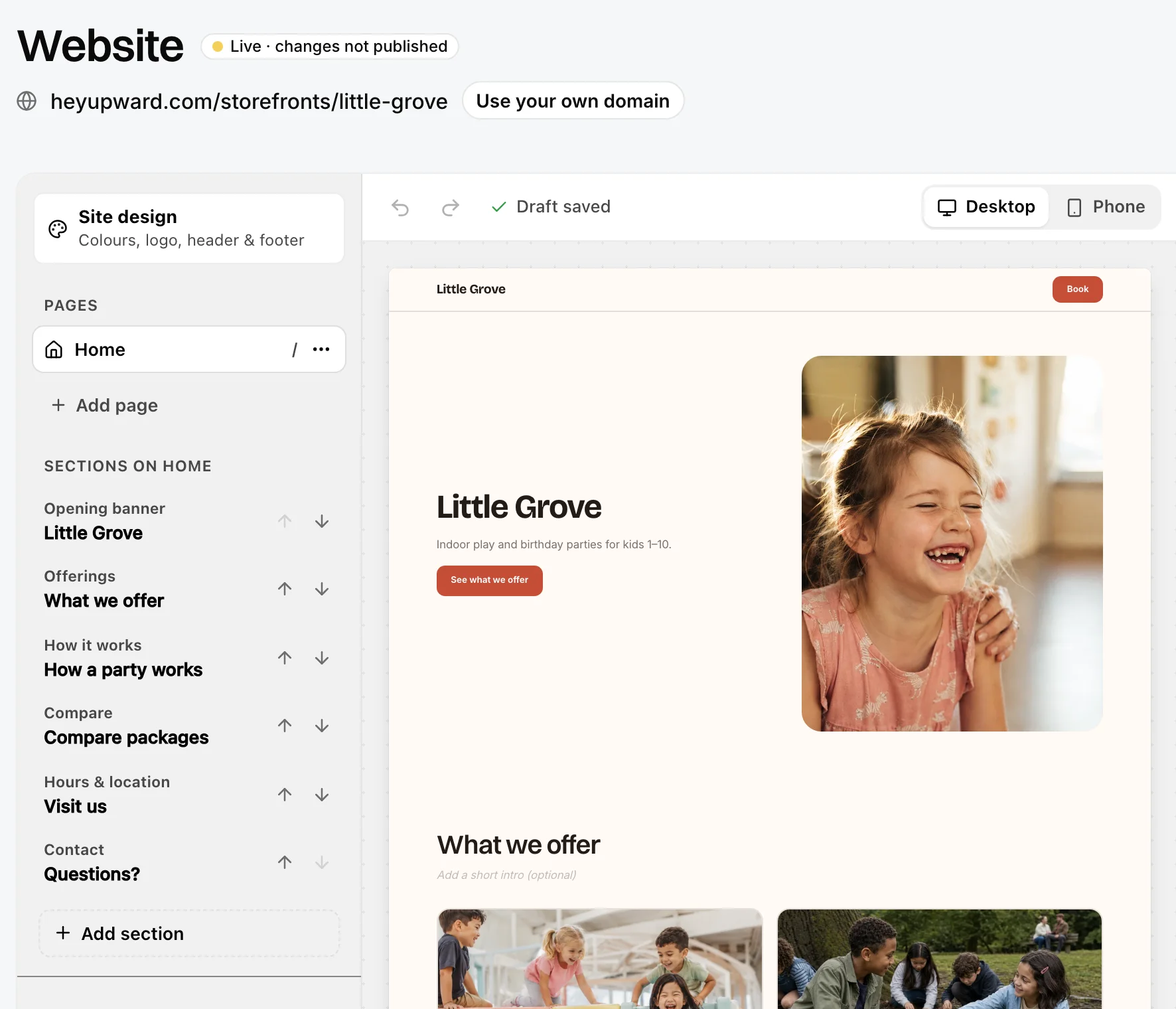Click the palette icon in Site design
1176x1009 pixels.
pos(58,229)
